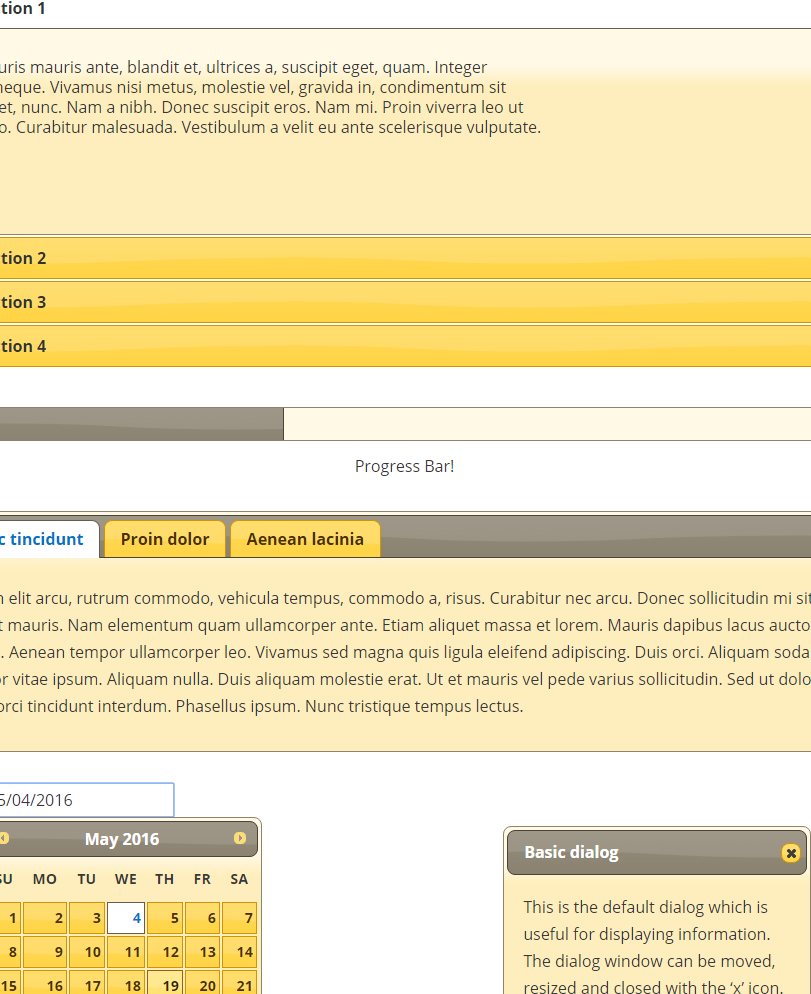Image resolution: width=811 pixels, height=994 pixels.
Task: Choose day 2 in the calendar
Action: pyautogui.click(x=45, y=918)
